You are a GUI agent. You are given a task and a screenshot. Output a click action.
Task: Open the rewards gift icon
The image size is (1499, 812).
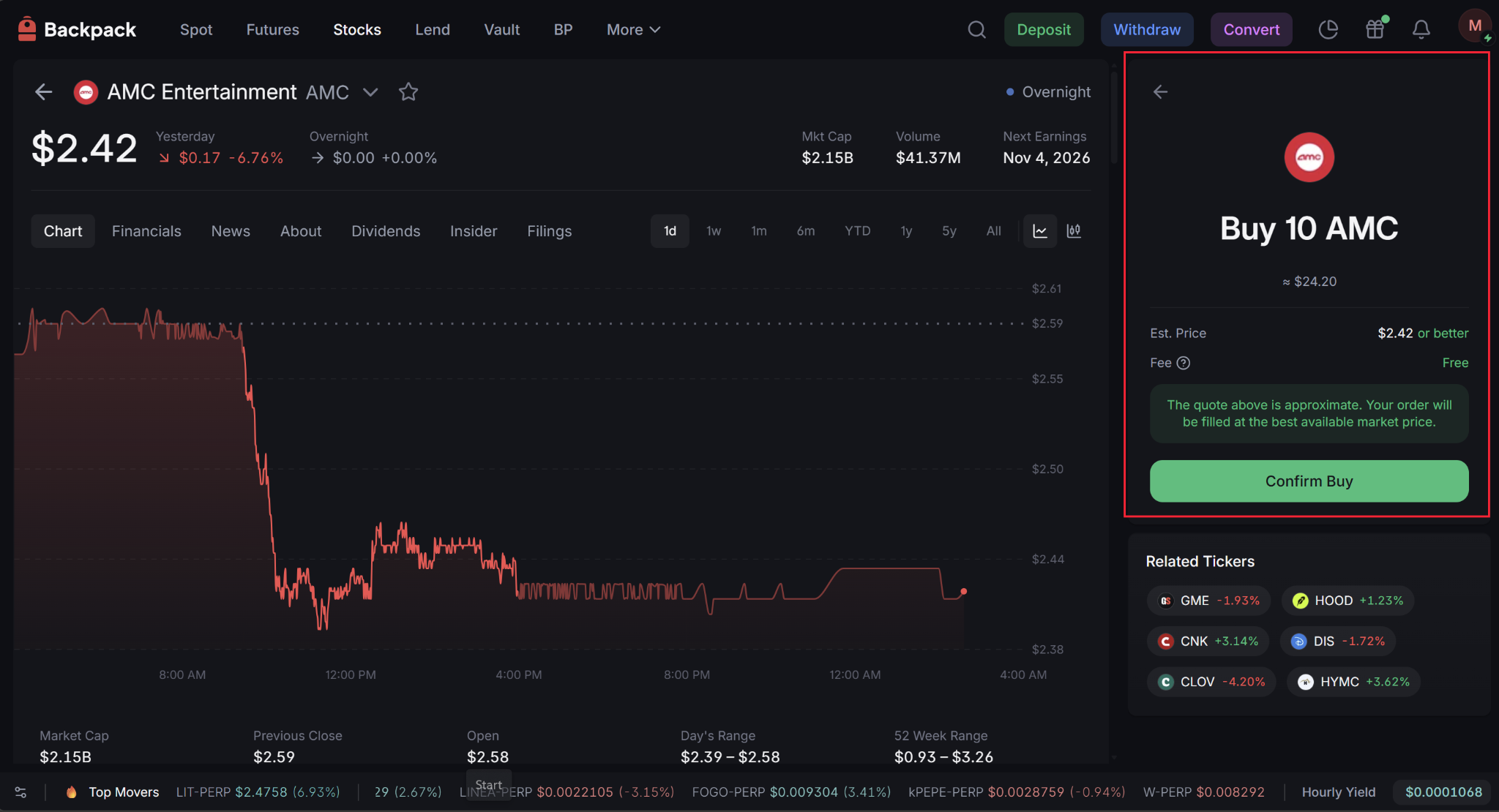1375,29
